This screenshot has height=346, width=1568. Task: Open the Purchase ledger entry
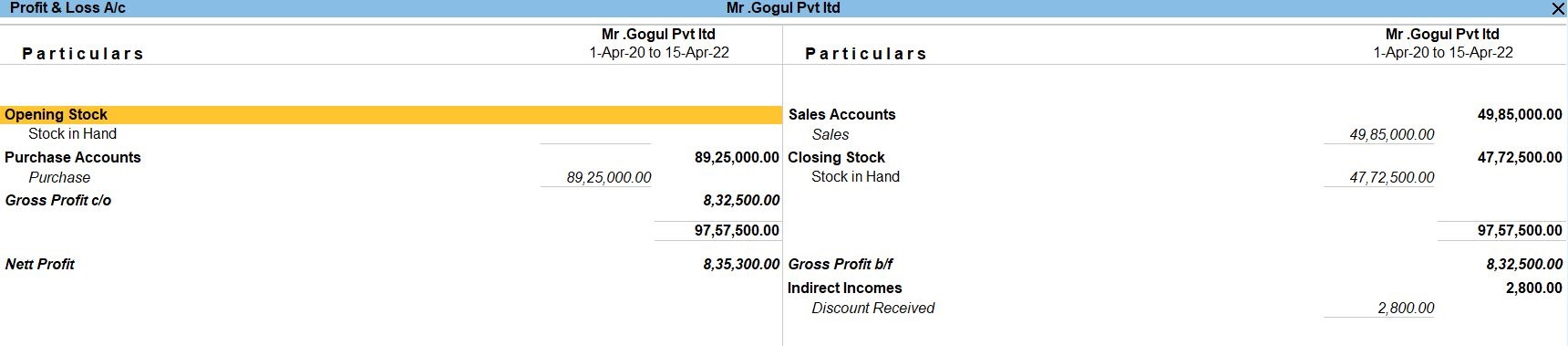[x=59, y=178]
